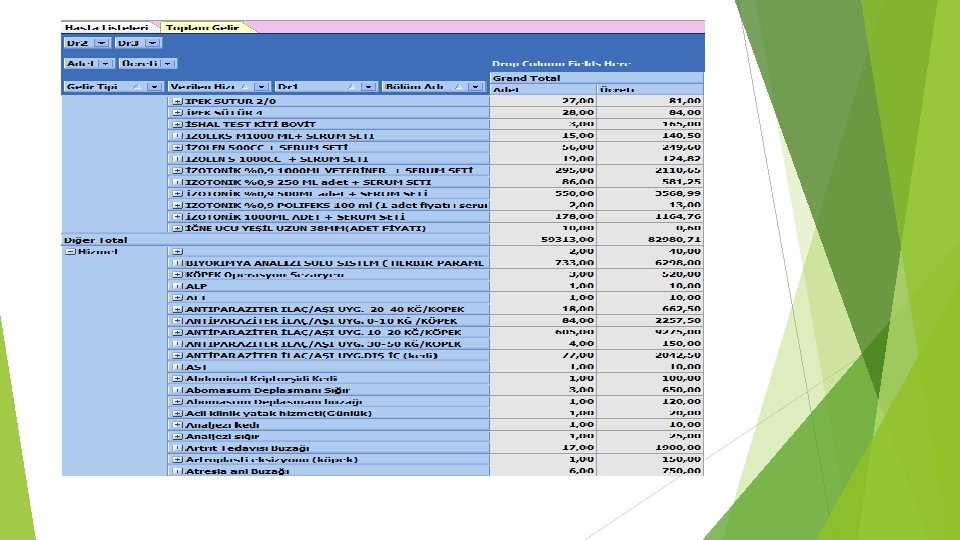Screen dimensions: 960x540
Task: Select the Diğer Total row label
Action: (96, 240)
